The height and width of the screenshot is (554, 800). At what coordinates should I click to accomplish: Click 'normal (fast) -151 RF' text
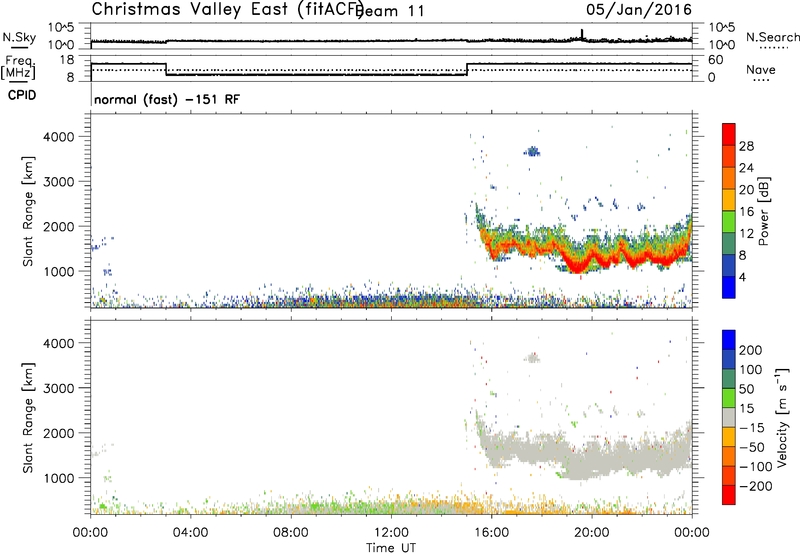(x=167, y=99)
